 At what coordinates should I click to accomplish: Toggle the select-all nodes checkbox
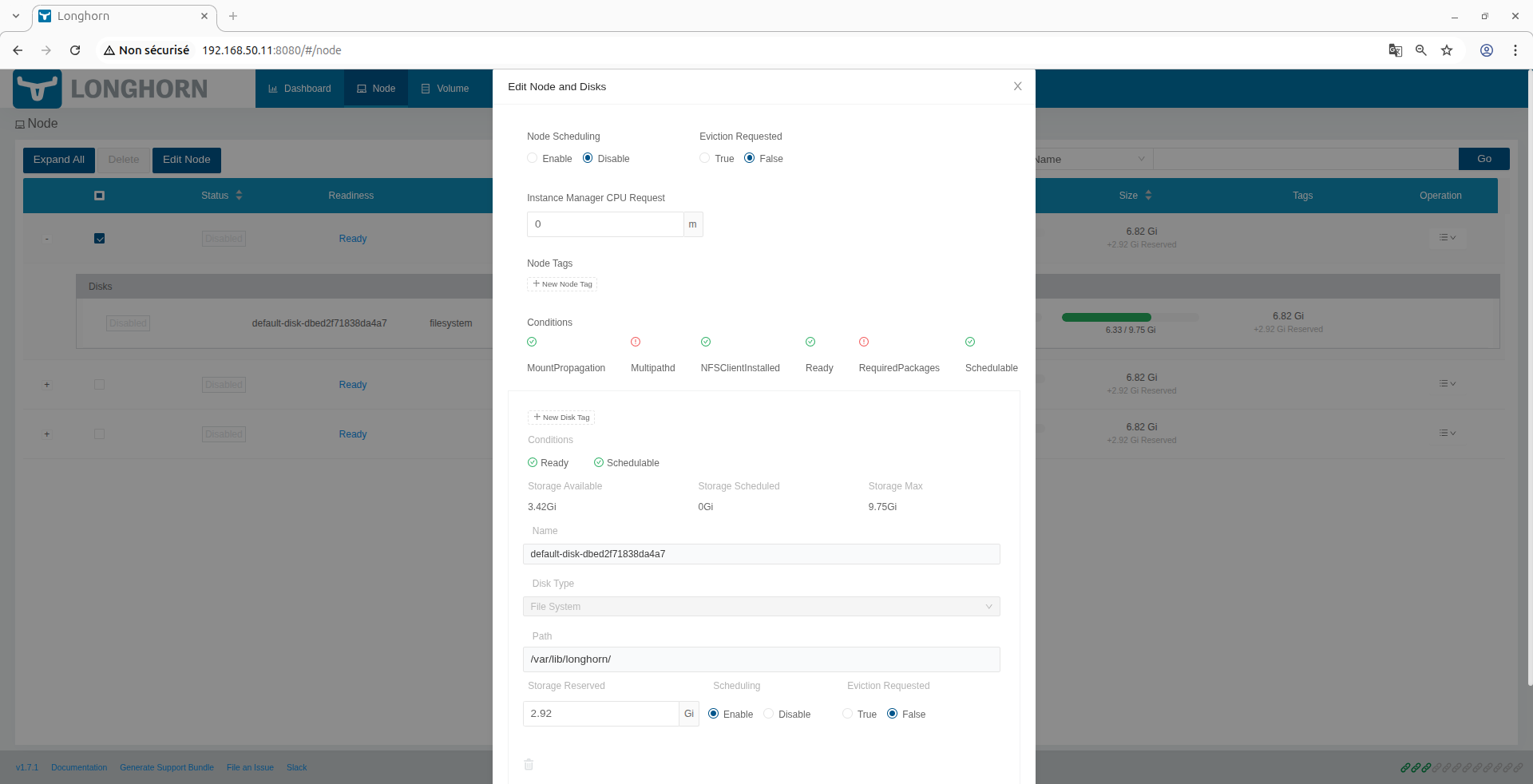point(99,196)
